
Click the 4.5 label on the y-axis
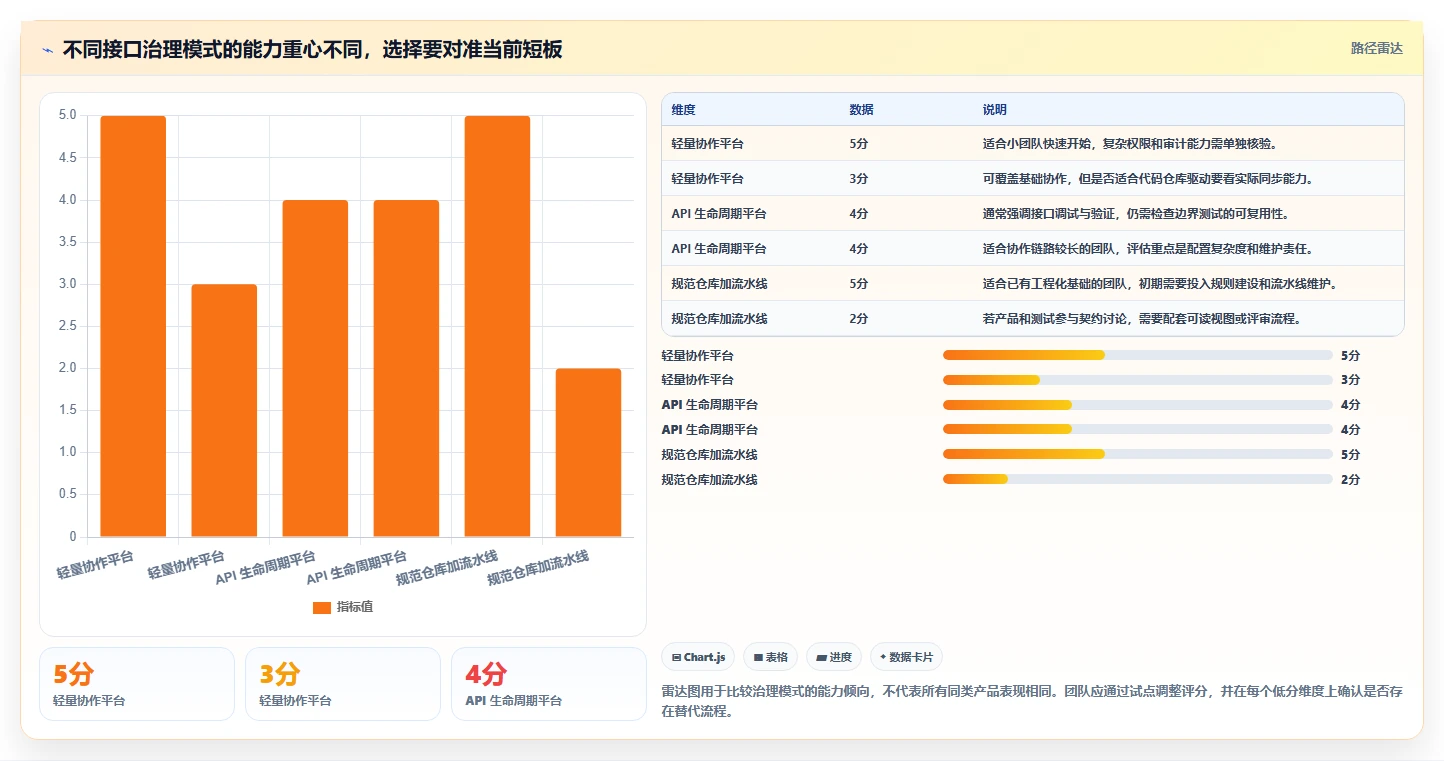(67, 158)
